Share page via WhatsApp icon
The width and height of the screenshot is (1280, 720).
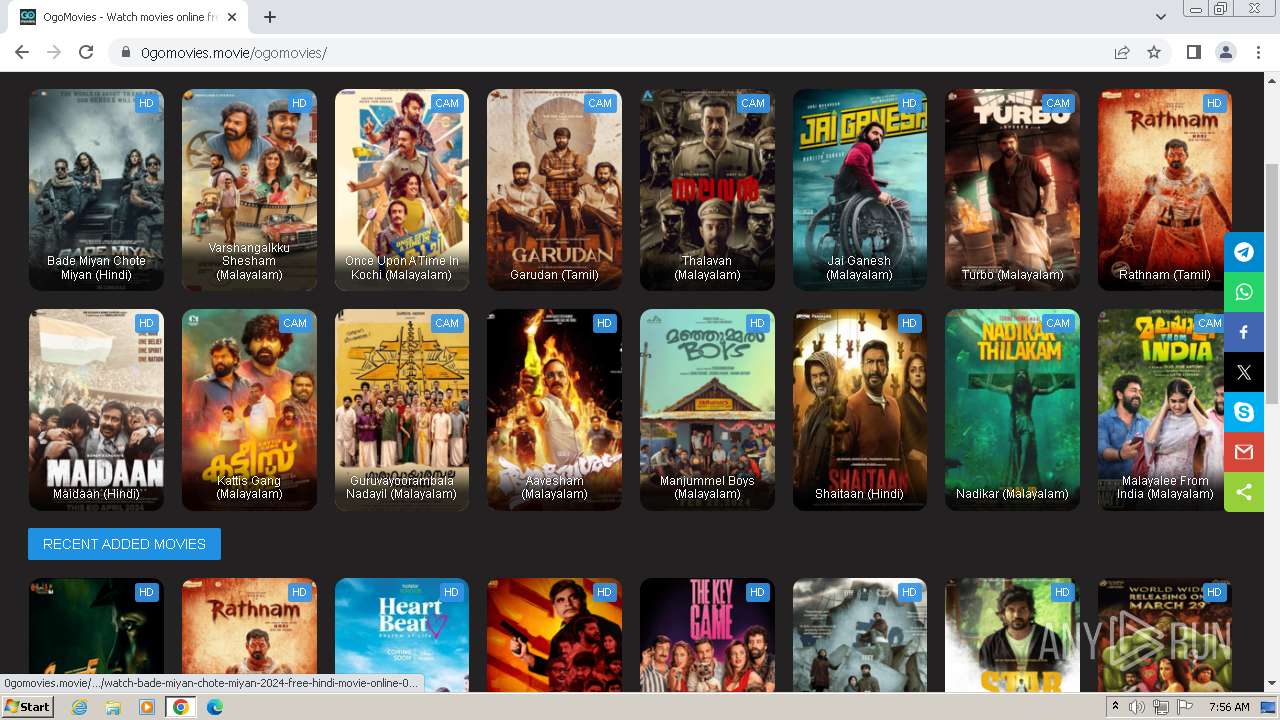point(1244,292)
